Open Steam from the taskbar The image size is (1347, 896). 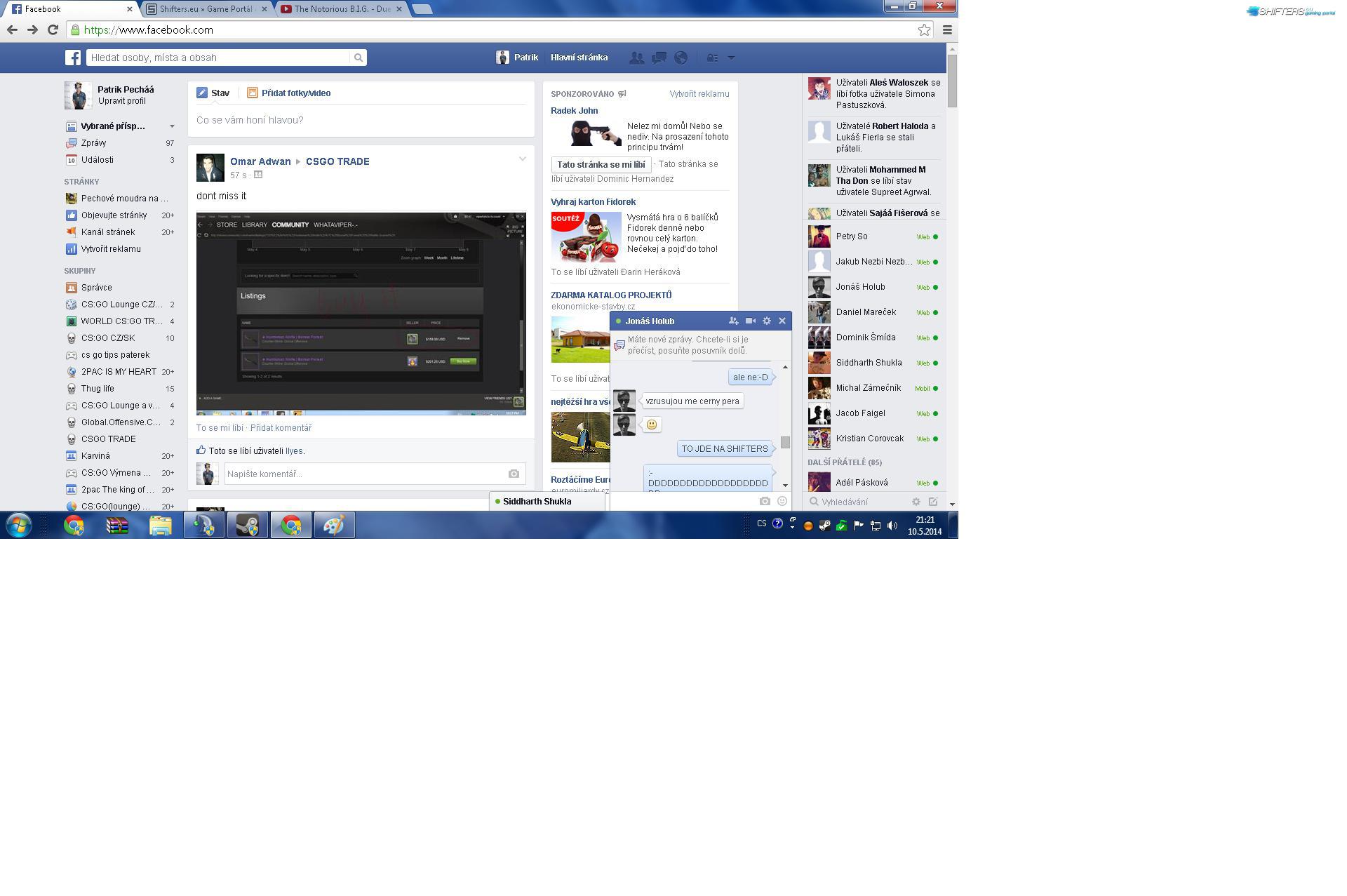[247, 525]
